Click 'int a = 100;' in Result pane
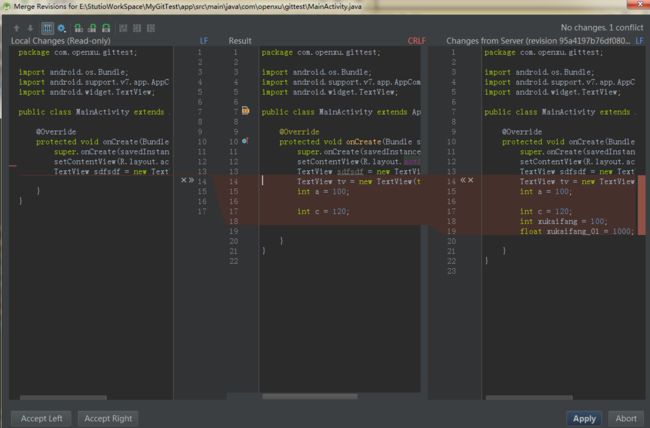The image size is (650, 428). coord(323,192)
